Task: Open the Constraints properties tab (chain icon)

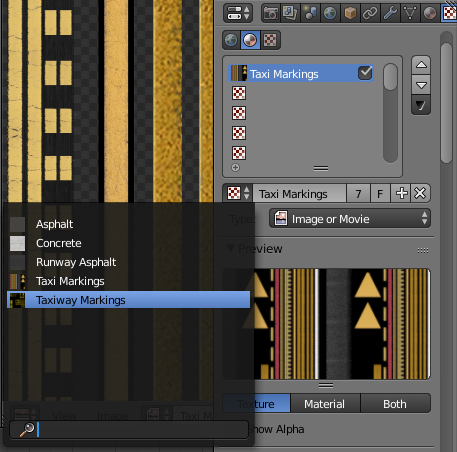Action: click(x=370, y=13)
